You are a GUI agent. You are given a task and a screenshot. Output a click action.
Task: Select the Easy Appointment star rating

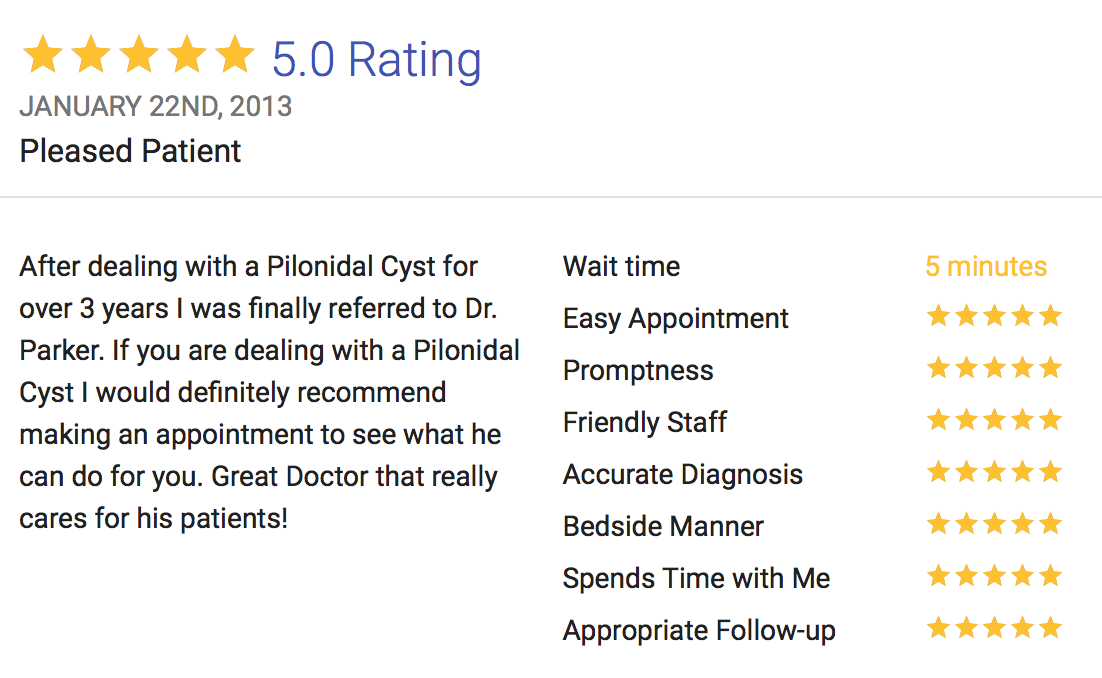(994, 316)
